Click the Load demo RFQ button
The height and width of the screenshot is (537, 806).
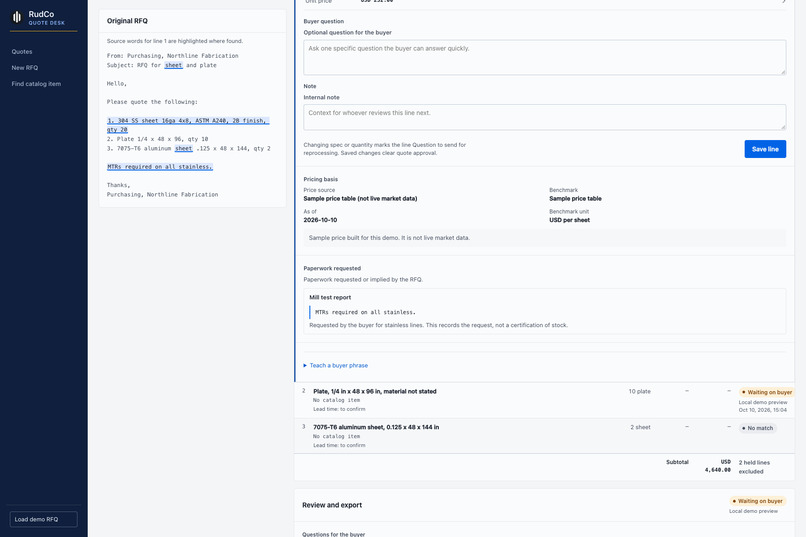44,519
